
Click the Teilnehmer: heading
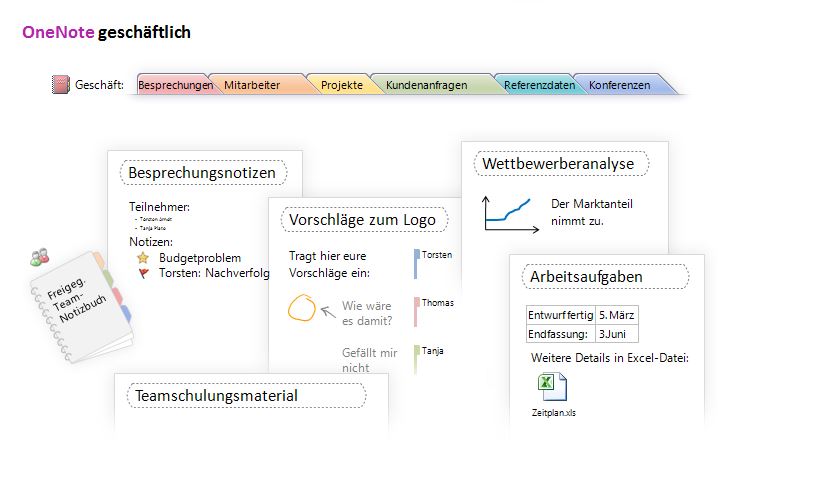[159, 207]
